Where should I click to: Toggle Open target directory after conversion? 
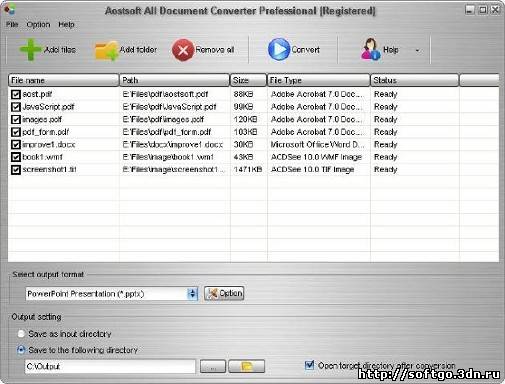[310, 365]
